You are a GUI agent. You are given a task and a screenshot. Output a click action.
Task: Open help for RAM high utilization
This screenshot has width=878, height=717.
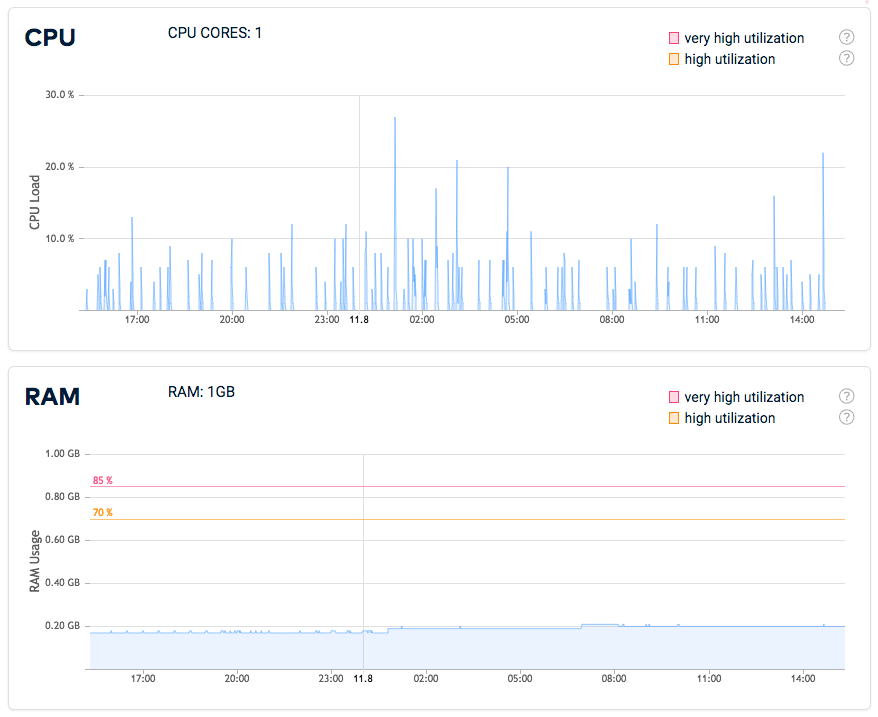tap(846, 417)
